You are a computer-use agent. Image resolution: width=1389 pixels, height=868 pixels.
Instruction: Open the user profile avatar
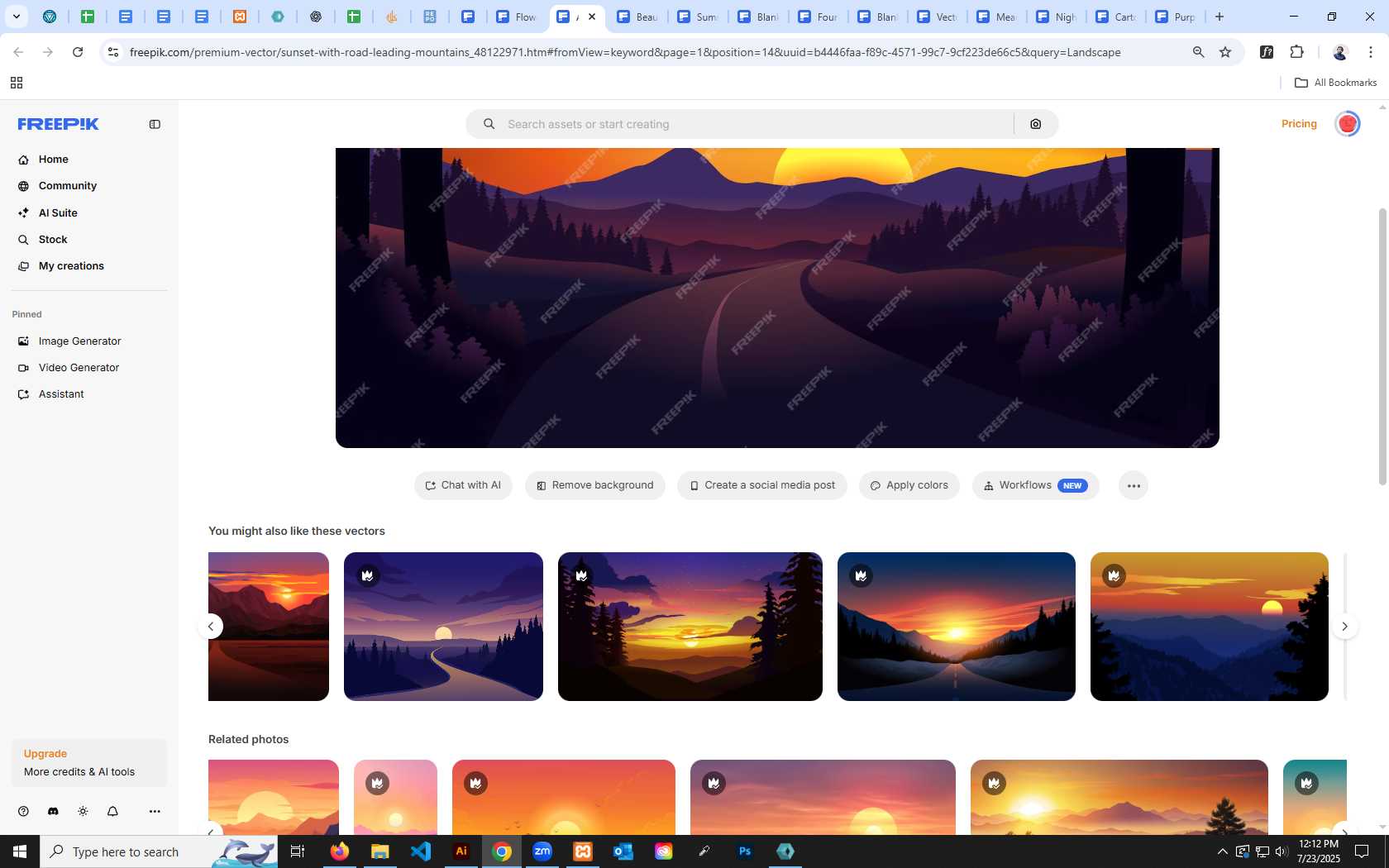tap(1348, 124)
